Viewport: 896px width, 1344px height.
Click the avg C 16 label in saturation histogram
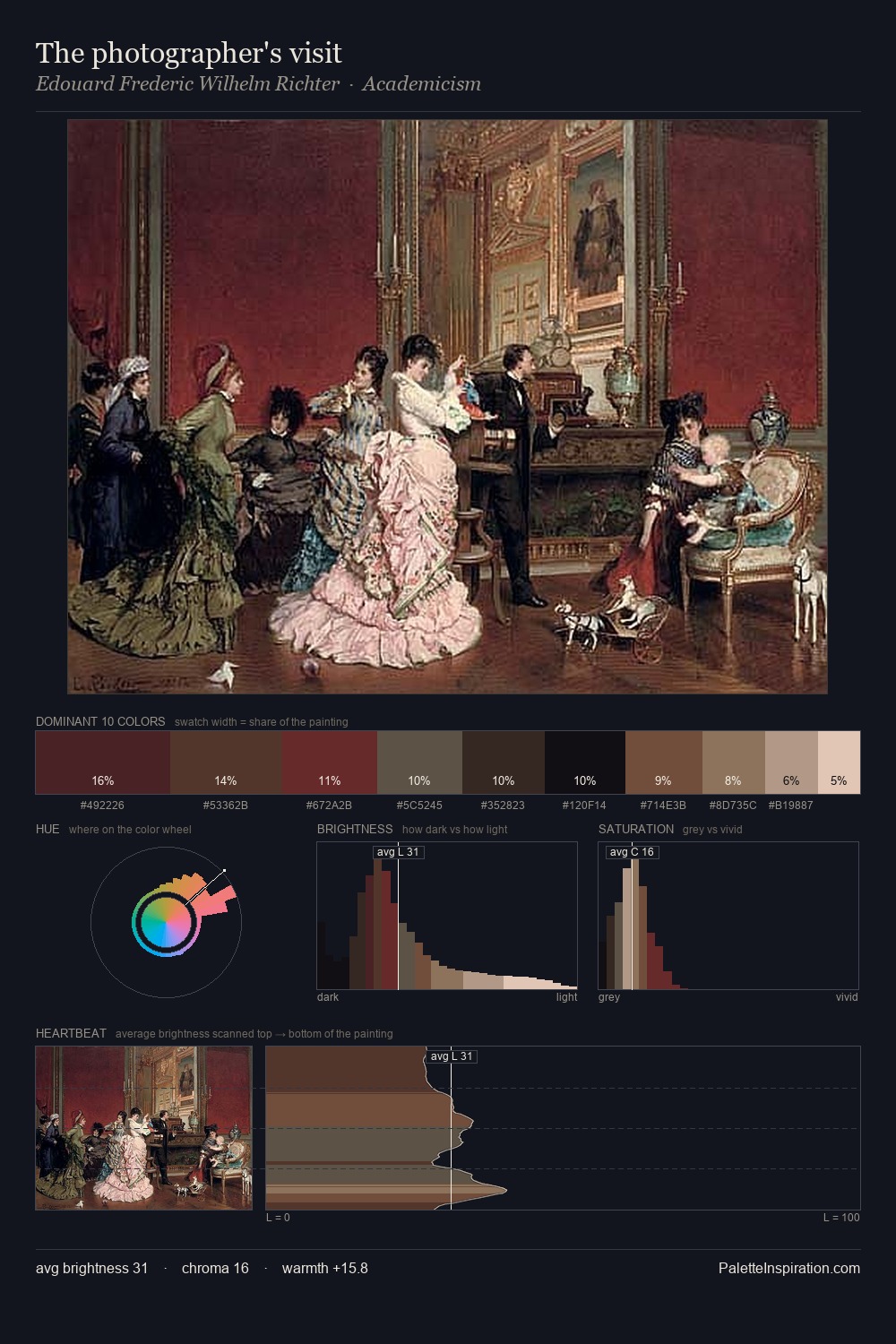tap(632, 852)
